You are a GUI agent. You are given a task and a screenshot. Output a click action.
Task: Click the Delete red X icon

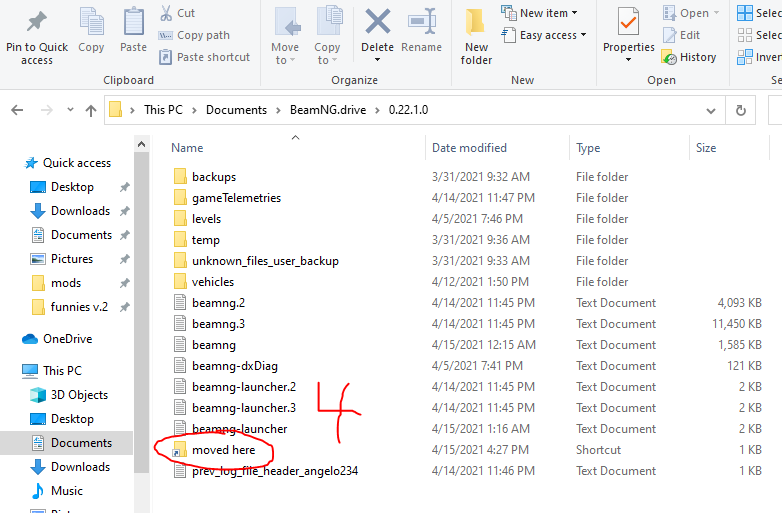click(378, 21)
